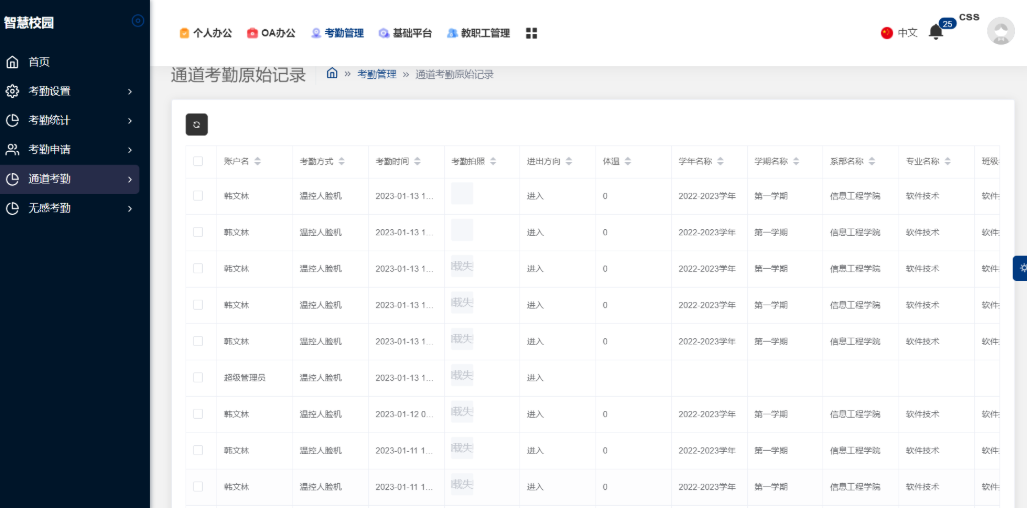Check the row dated 2023-01-12
This screenshot has width=1027, height=508.
(198, 414)
